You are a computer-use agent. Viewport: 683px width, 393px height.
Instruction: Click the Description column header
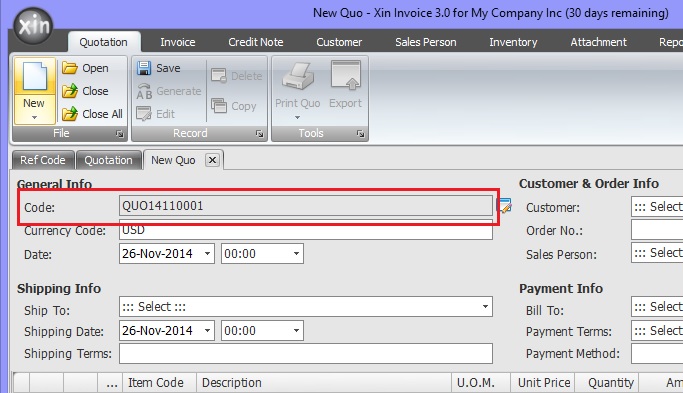pyautogui.click(x=324, y=383)
